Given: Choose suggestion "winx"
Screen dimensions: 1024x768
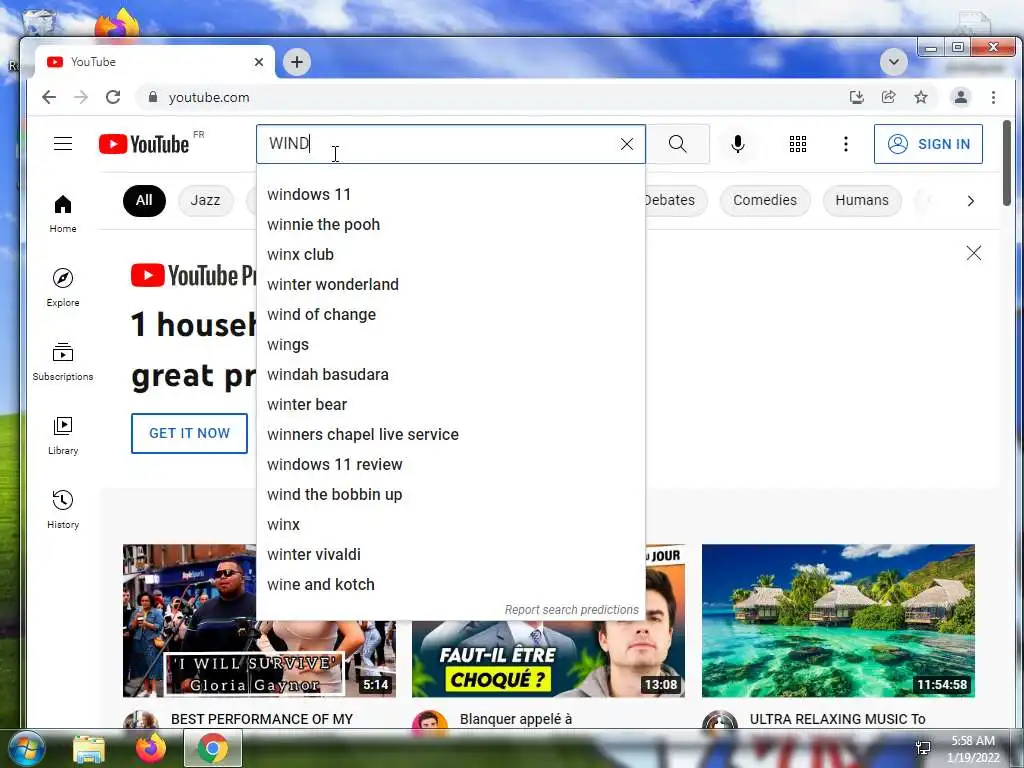Looking at the screenshot, I should [x=451, y=525].
